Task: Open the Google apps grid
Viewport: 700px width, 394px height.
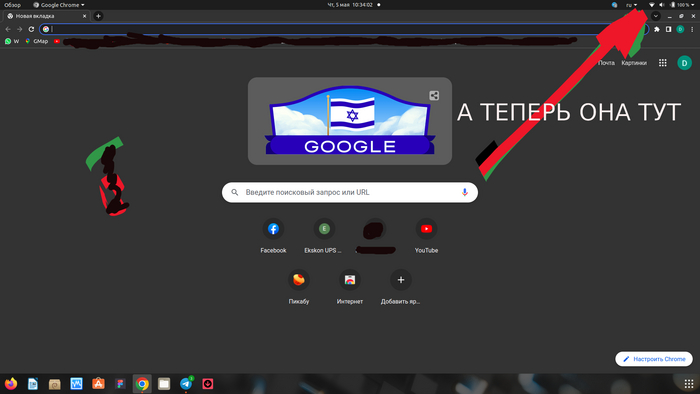Action: (662, 63)
